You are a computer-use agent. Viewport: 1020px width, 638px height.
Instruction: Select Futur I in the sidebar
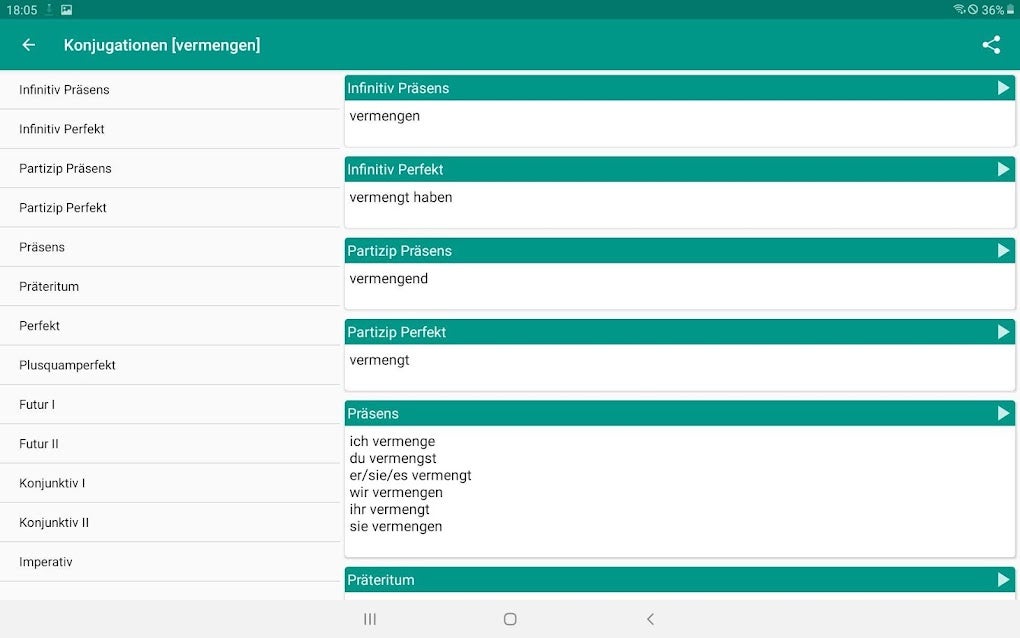pyautogui.click(x=37, y=404)
